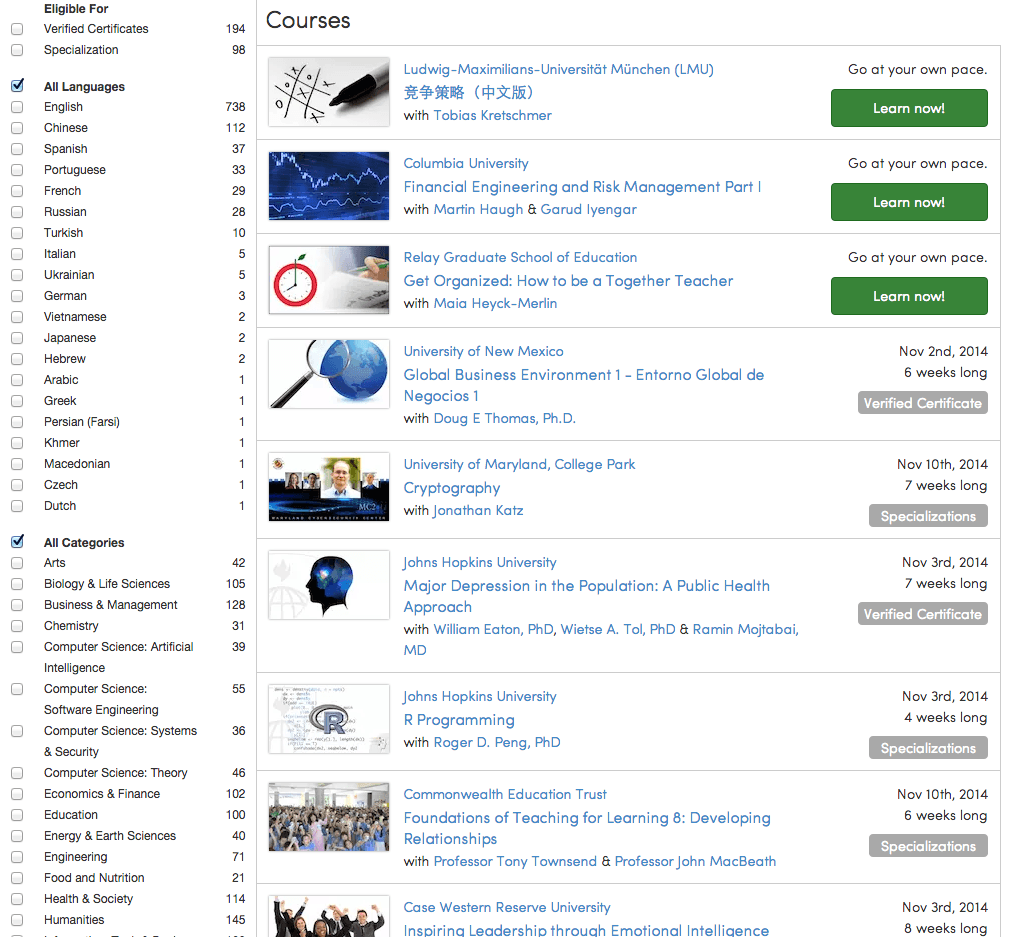1012x937 pixels.
Task: Check Biology & Life Sciences category
Action: pyautogui.click(x=17, y=584)
